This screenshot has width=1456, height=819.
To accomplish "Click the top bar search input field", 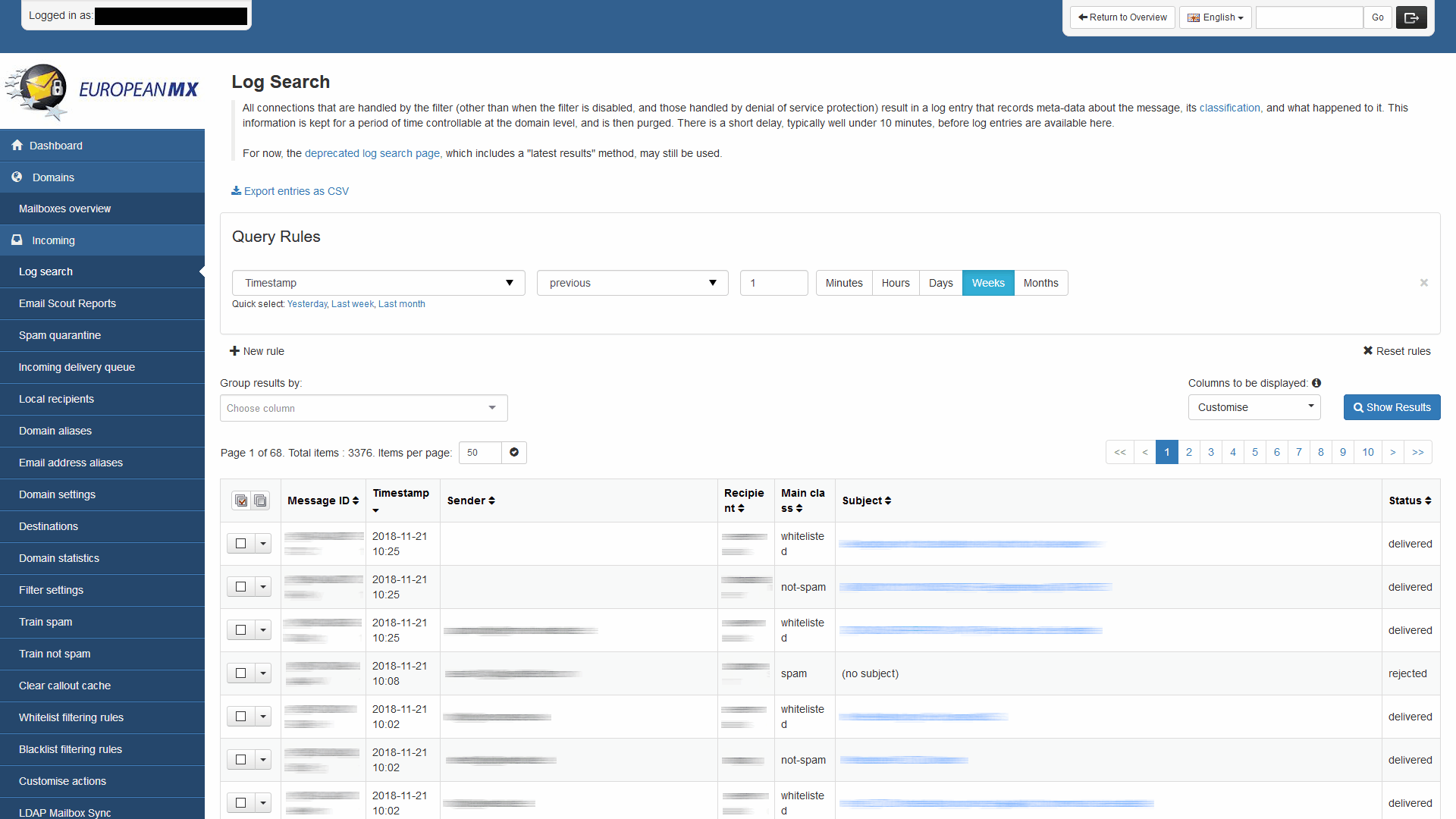I will [x=1309, y=17].
